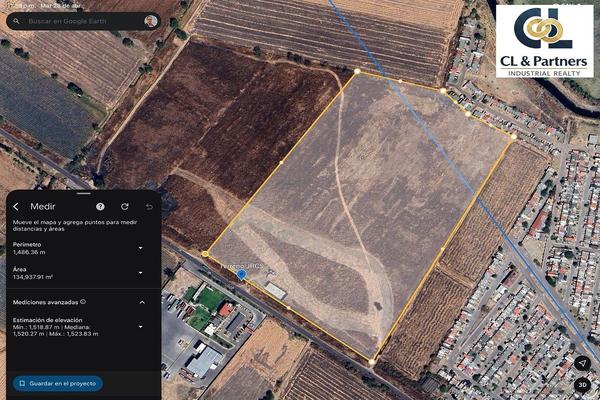Open the Perímetro units dropdown

click(x=140, y=248)
